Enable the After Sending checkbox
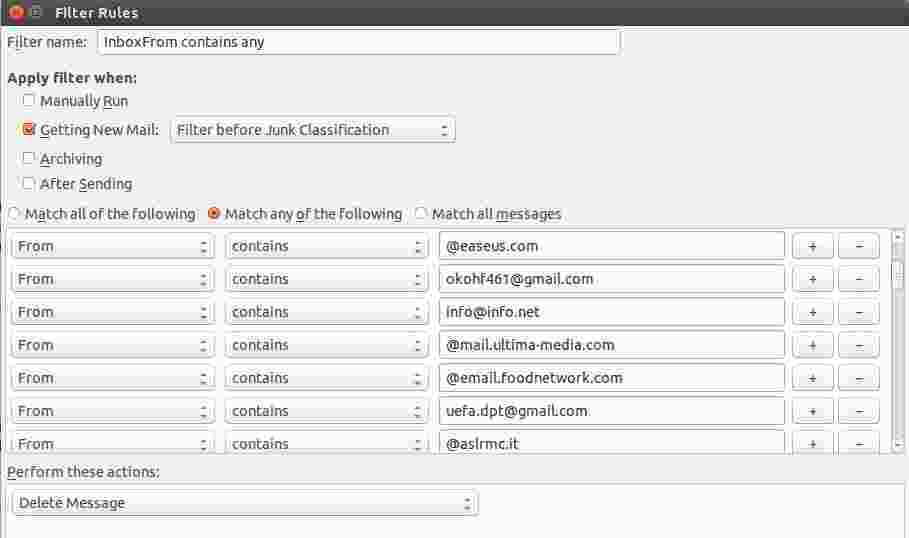This screenshot has width=909, height=538. point(29,184)
